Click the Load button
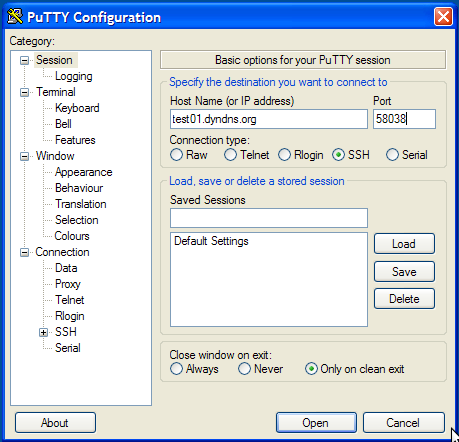 [x=404, y=244]
